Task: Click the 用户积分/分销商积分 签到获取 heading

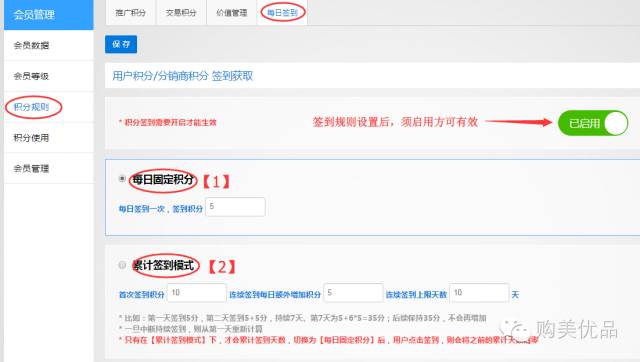Action: pyautogui.click(x=182, y=76)
